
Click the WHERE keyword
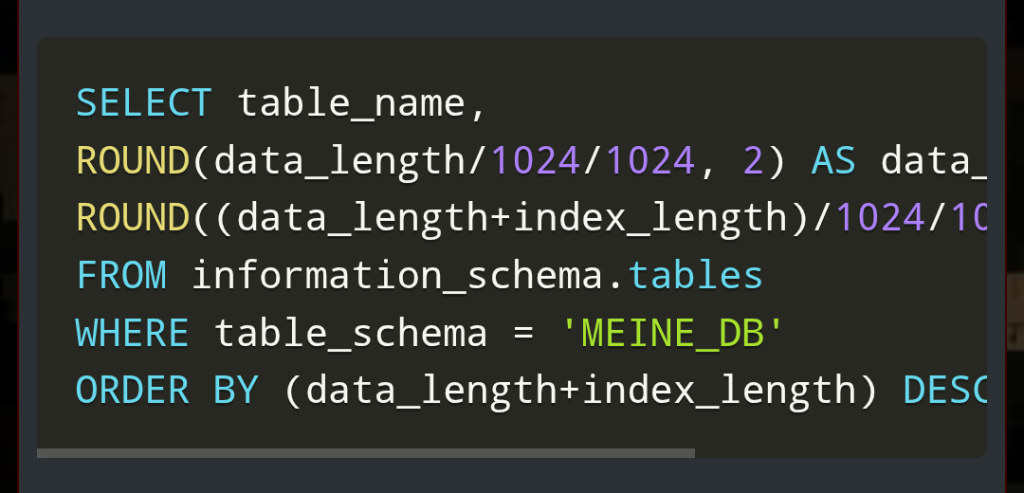(133, 332)
